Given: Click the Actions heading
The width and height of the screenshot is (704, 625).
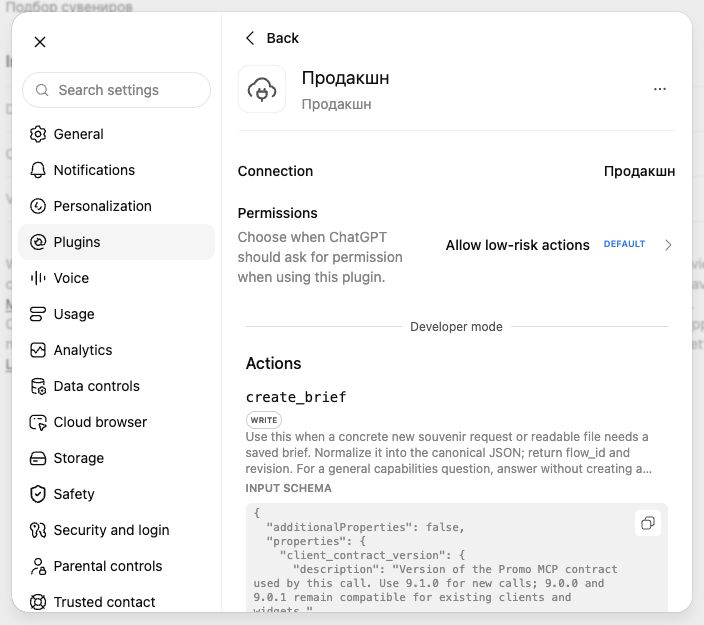Looking at the screenshot, I should point(273,363).
